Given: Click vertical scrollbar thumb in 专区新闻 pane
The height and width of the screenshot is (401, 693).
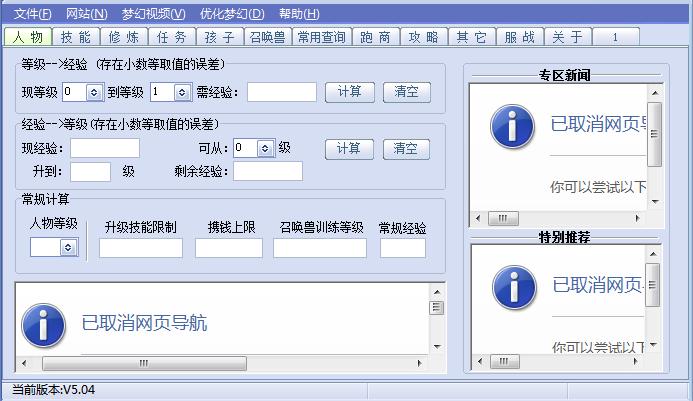Looking at the screenshot, I should tap(655, 134).
